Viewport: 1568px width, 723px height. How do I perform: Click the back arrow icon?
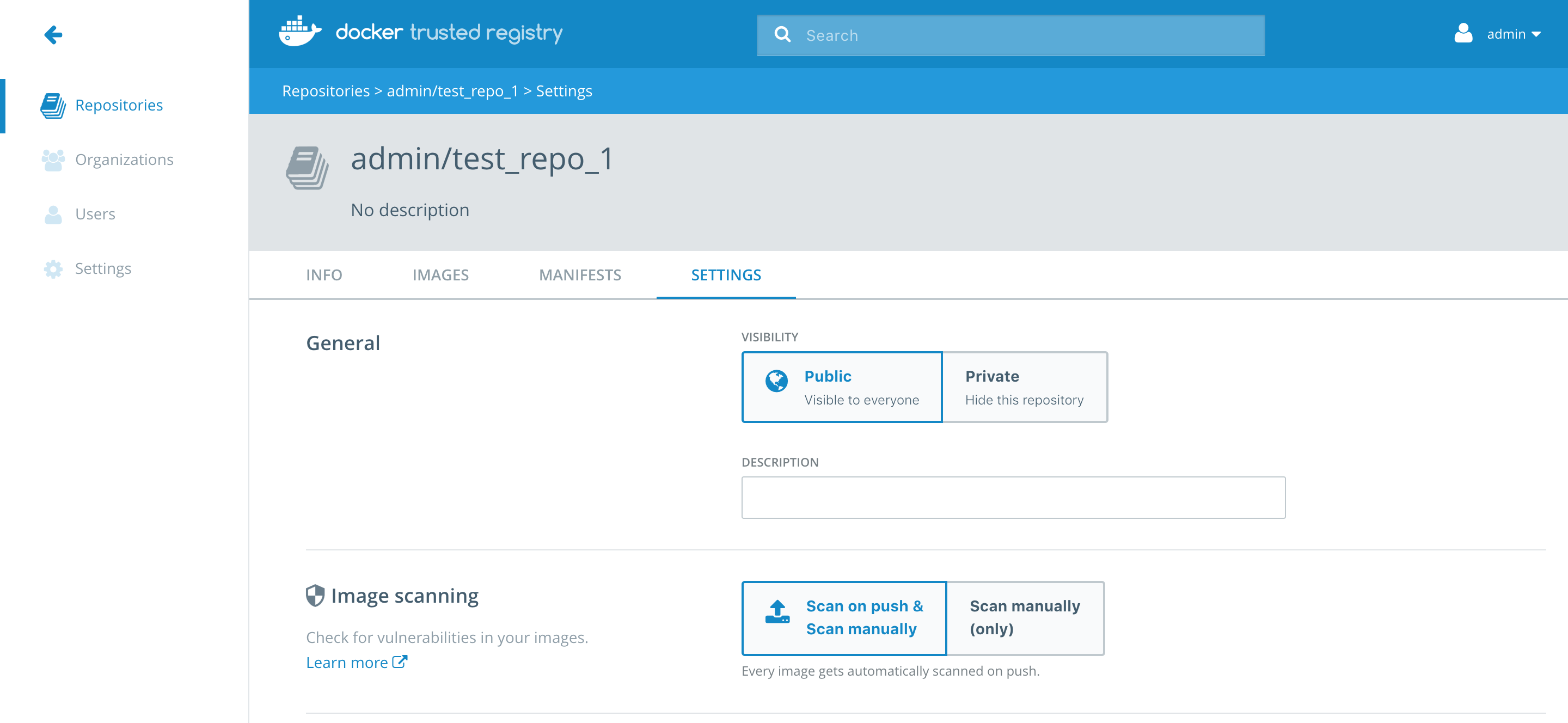pos(53,35)
